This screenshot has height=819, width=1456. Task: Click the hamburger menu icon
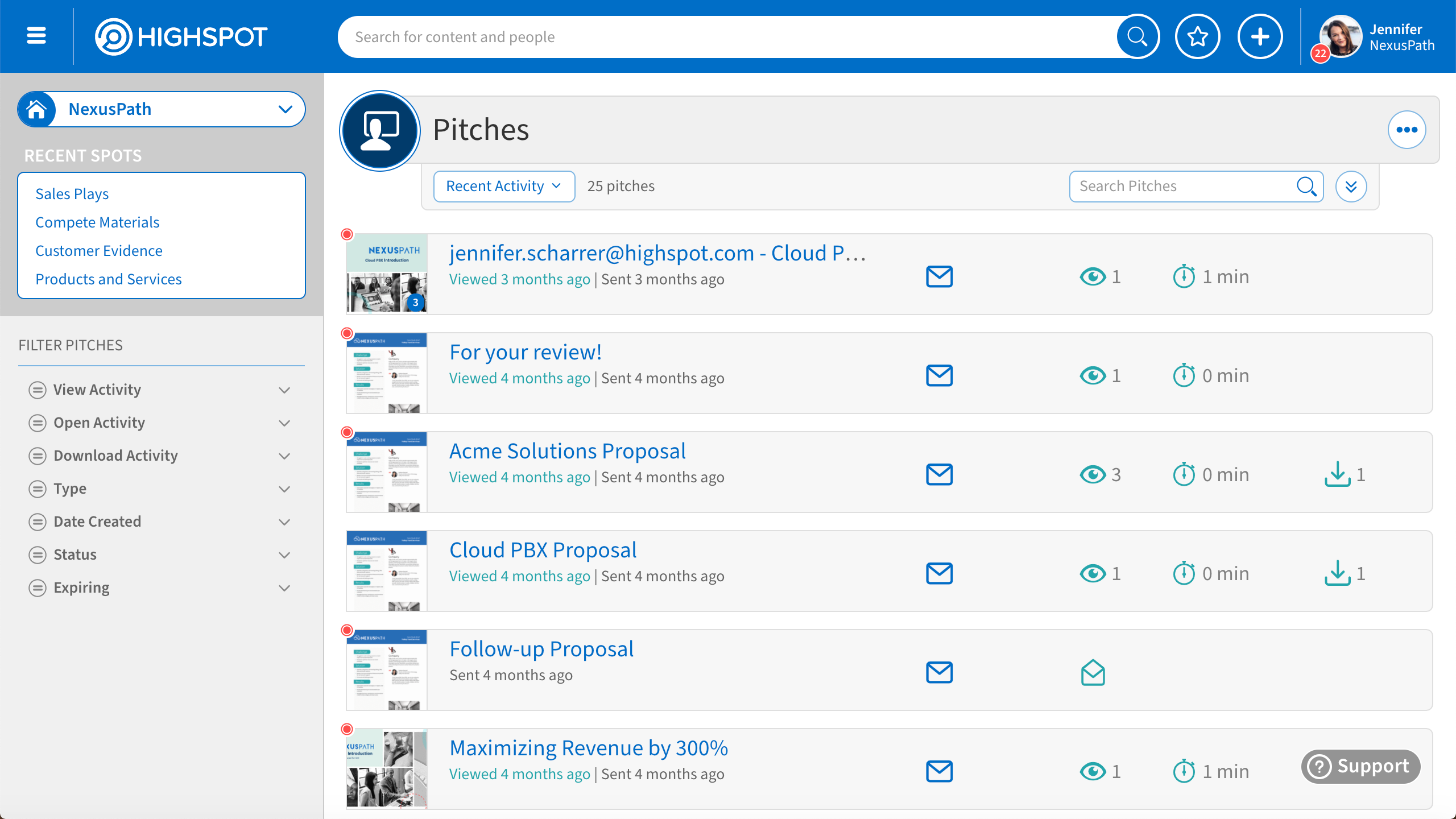[36, 36]
